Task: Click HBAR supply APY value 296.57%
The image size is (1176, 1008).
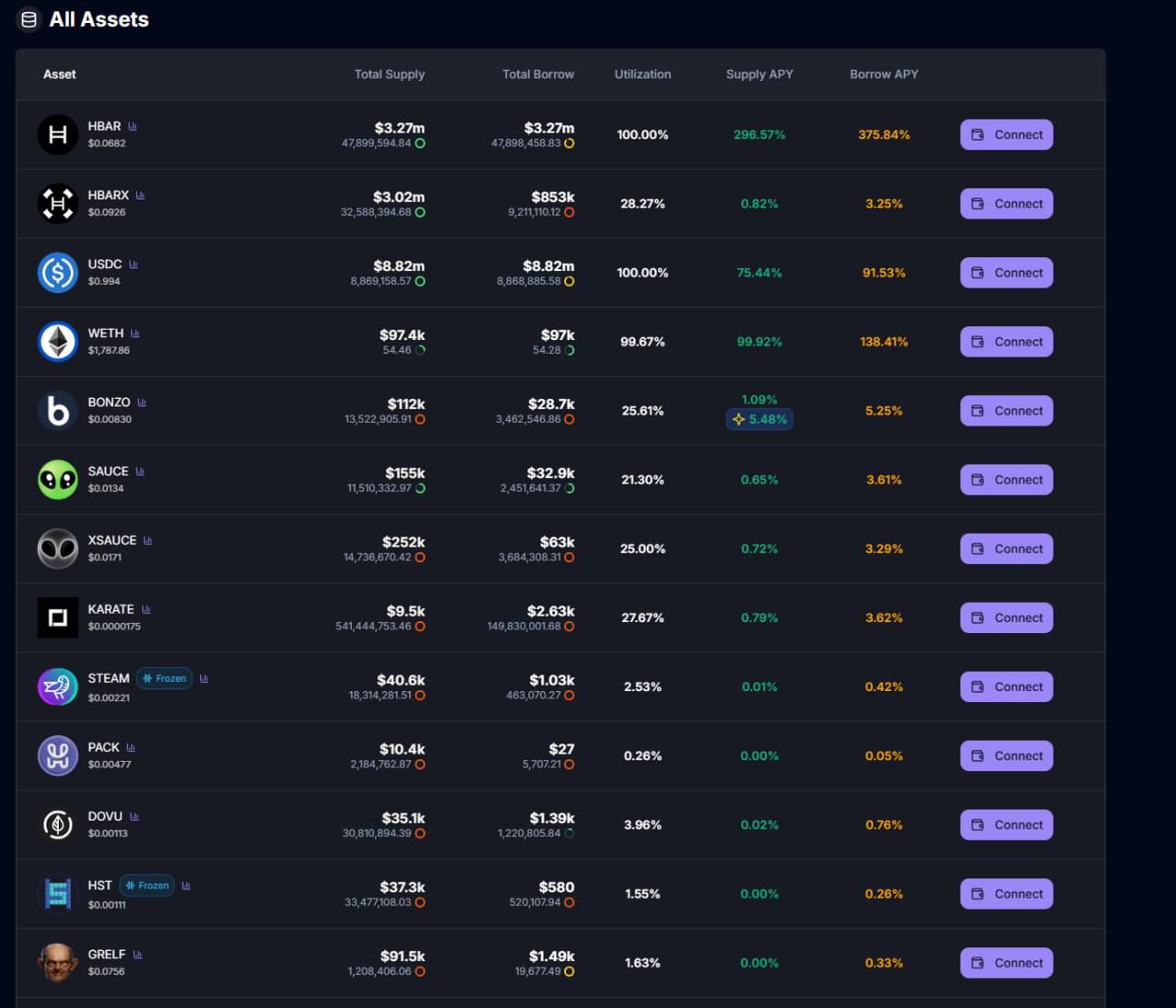Action: [760, 135]
